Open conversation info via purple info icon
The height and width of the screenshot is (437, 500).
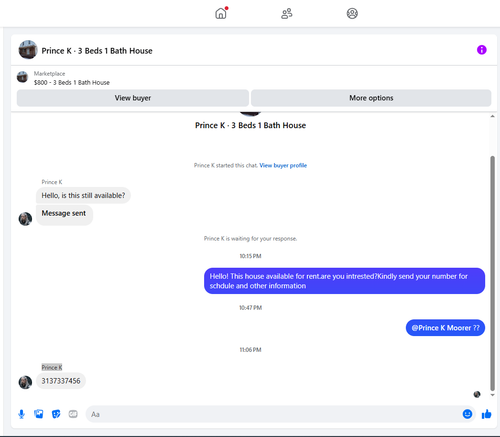point(482,50)
